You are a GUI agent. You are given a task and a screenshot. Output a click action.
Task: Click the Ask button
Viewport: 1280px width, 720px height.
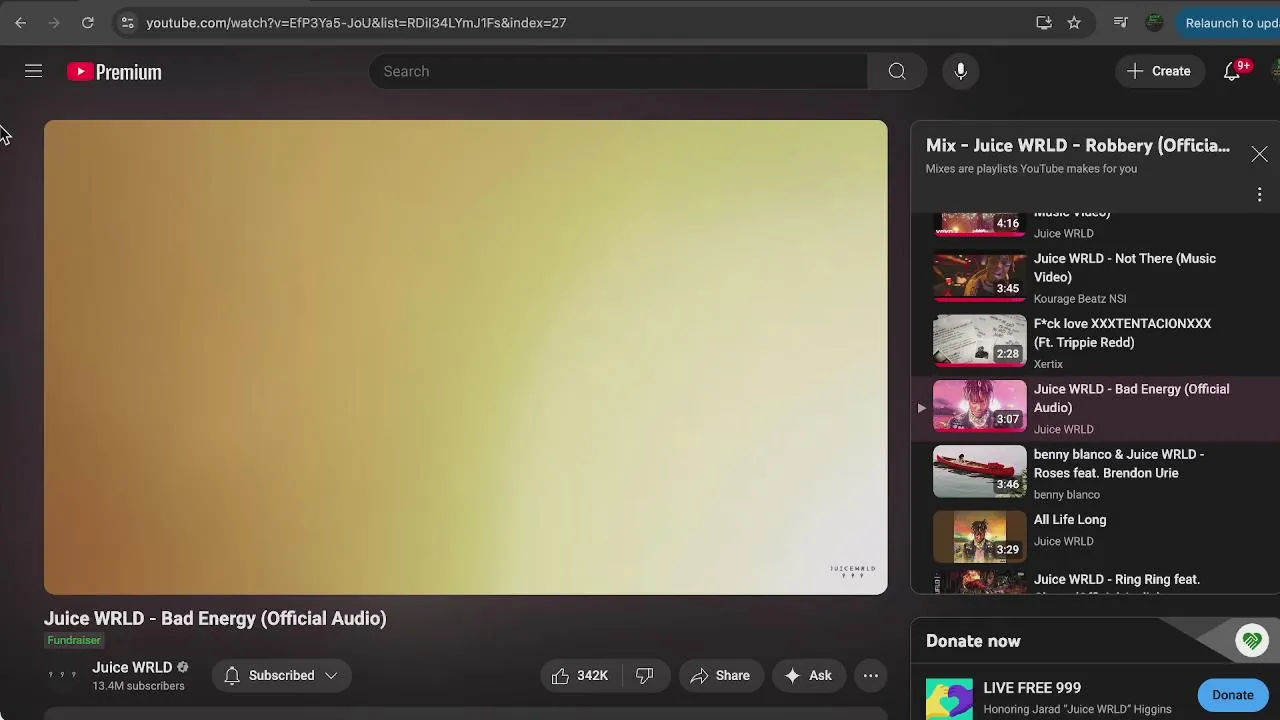coord(809,675)
